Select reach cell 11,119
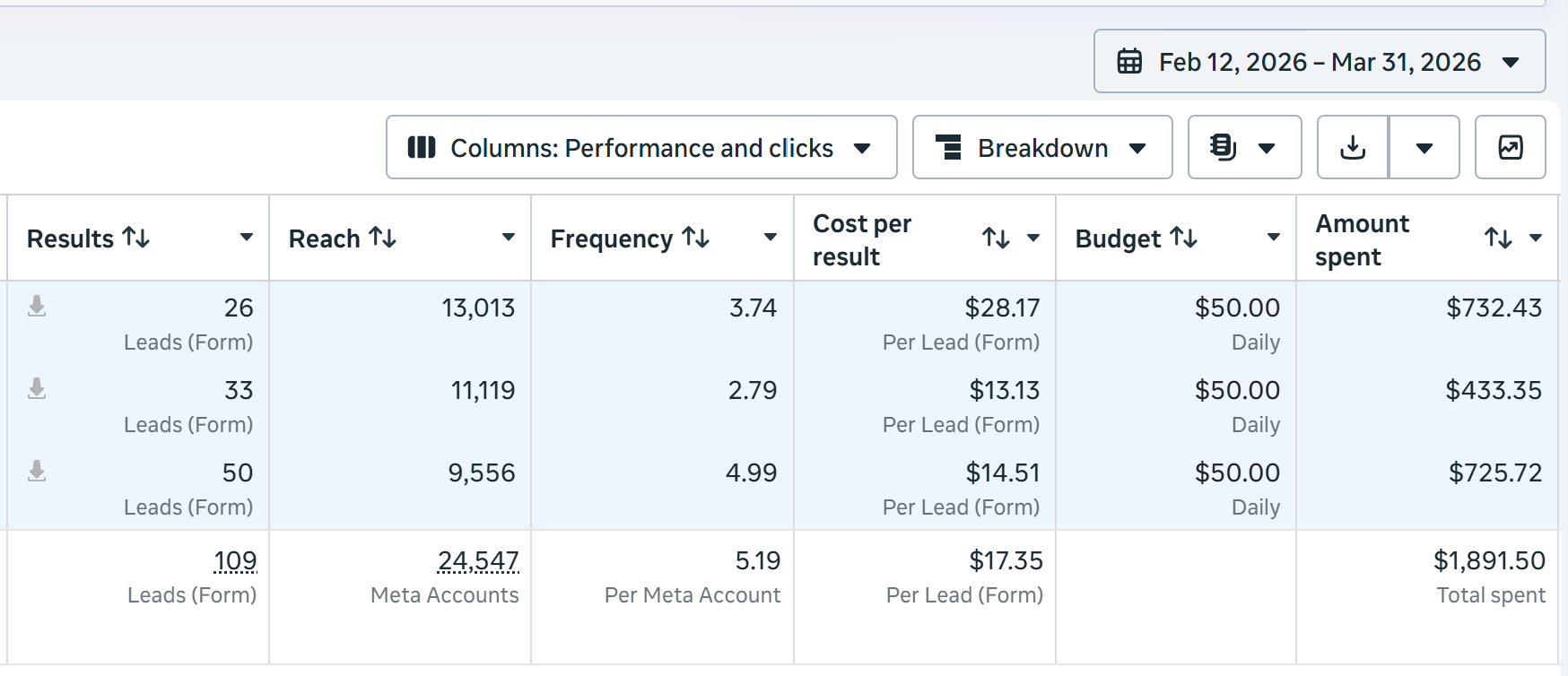Viewport: 1568px width, 676px height. (x=483, y=390)
